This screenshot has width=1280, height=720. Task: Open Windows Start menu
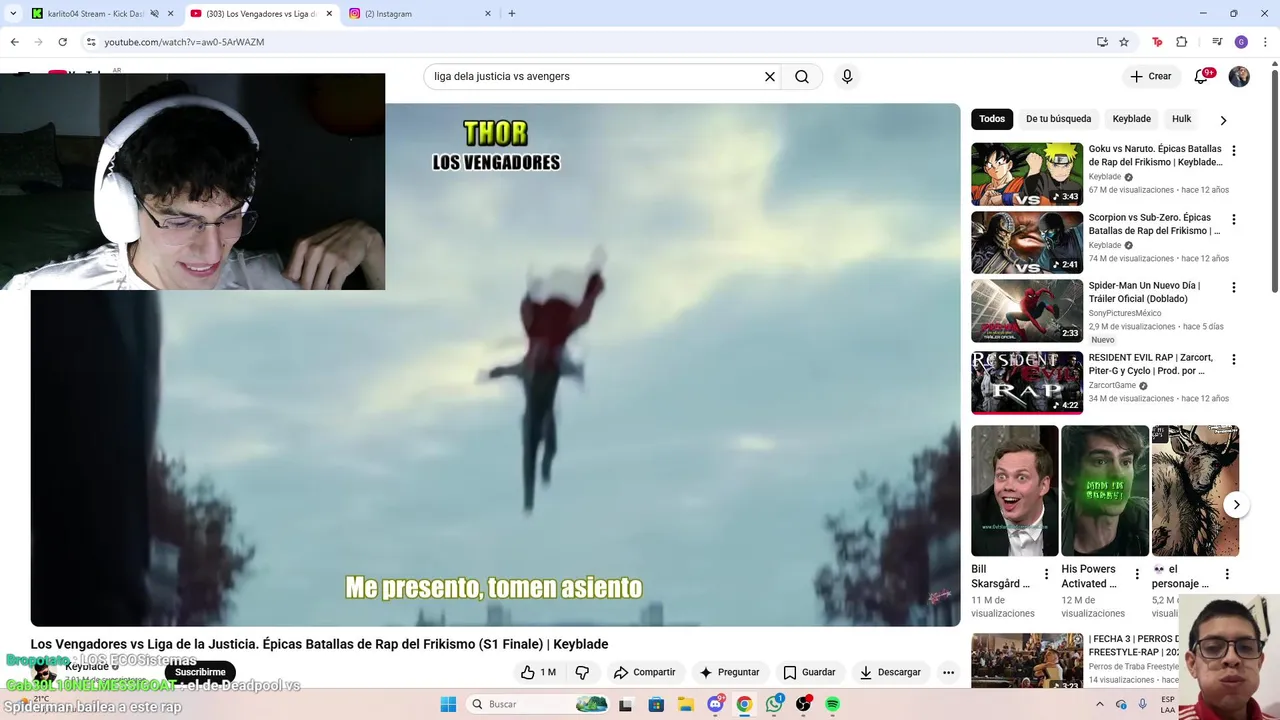(448, 704)
